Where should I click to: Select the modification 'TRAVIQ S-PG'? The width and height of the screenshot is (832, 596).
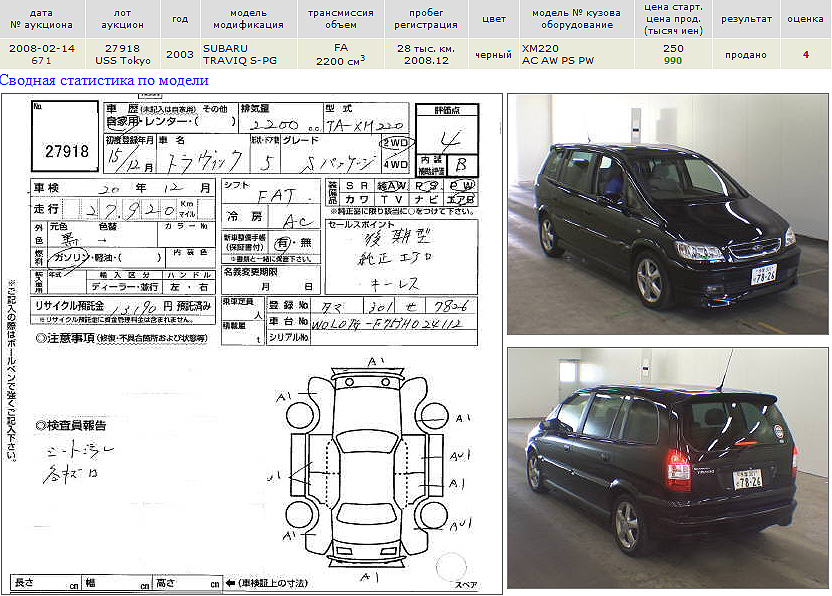240,61
